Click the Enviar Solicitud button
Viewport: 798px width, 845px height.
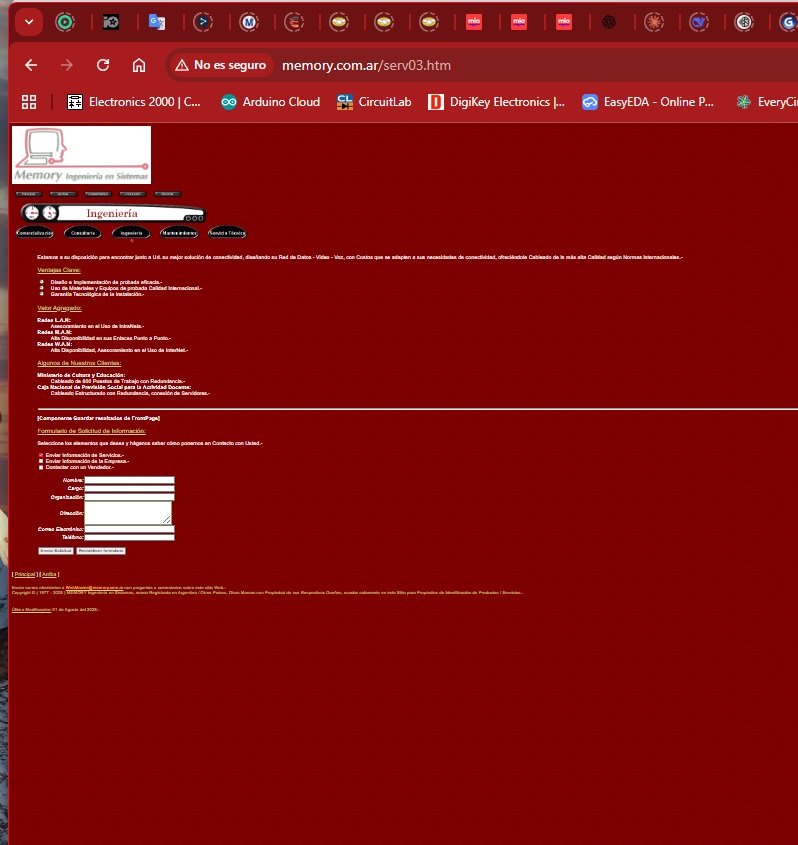55,551
